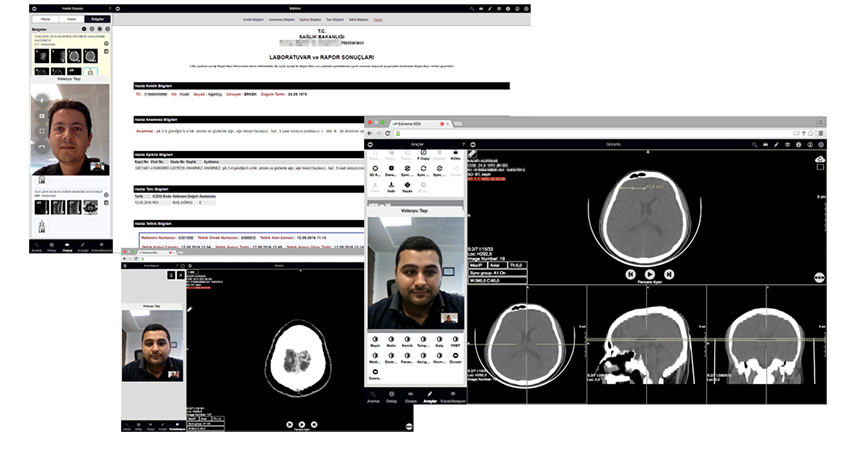Click the layout square icon under cloud

pyautogui.click(x=820, y=167)
